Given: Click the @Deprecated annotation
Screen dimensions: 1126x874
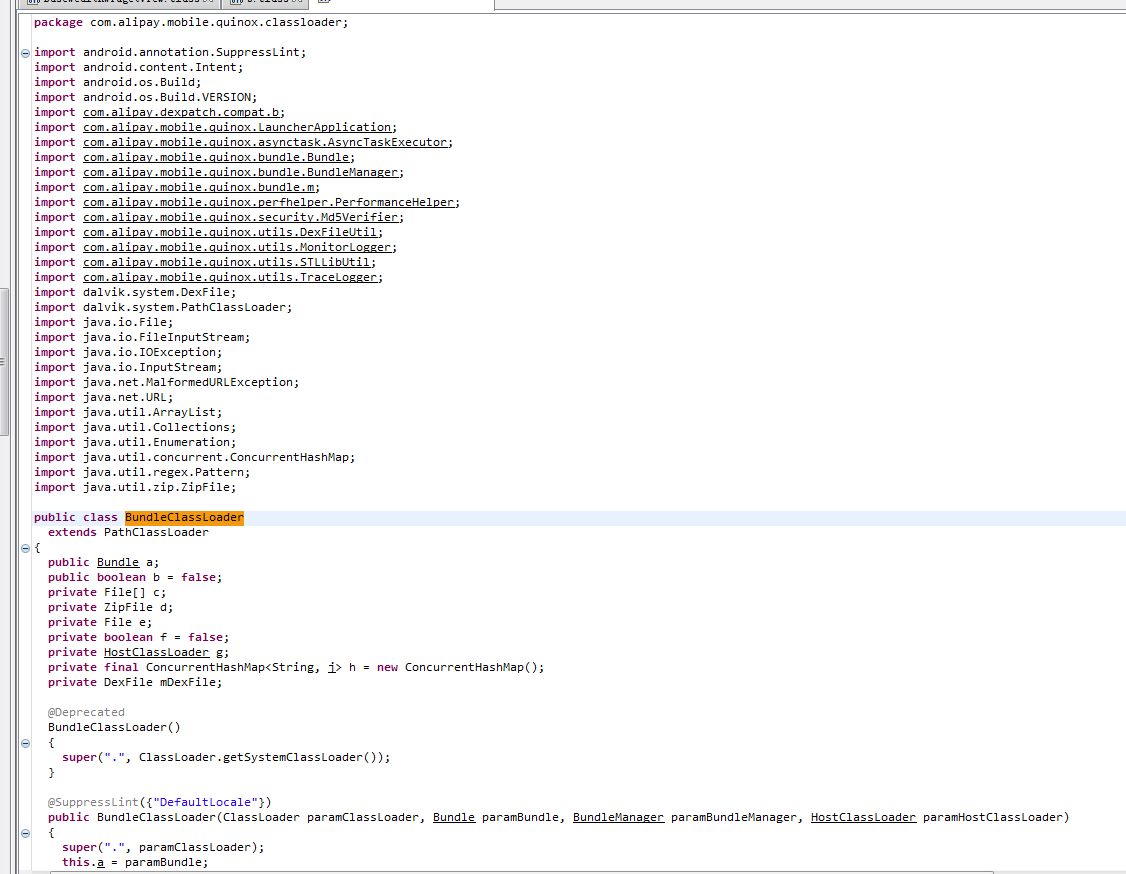Looking at the screenshot, I should [x=86, y=712].
